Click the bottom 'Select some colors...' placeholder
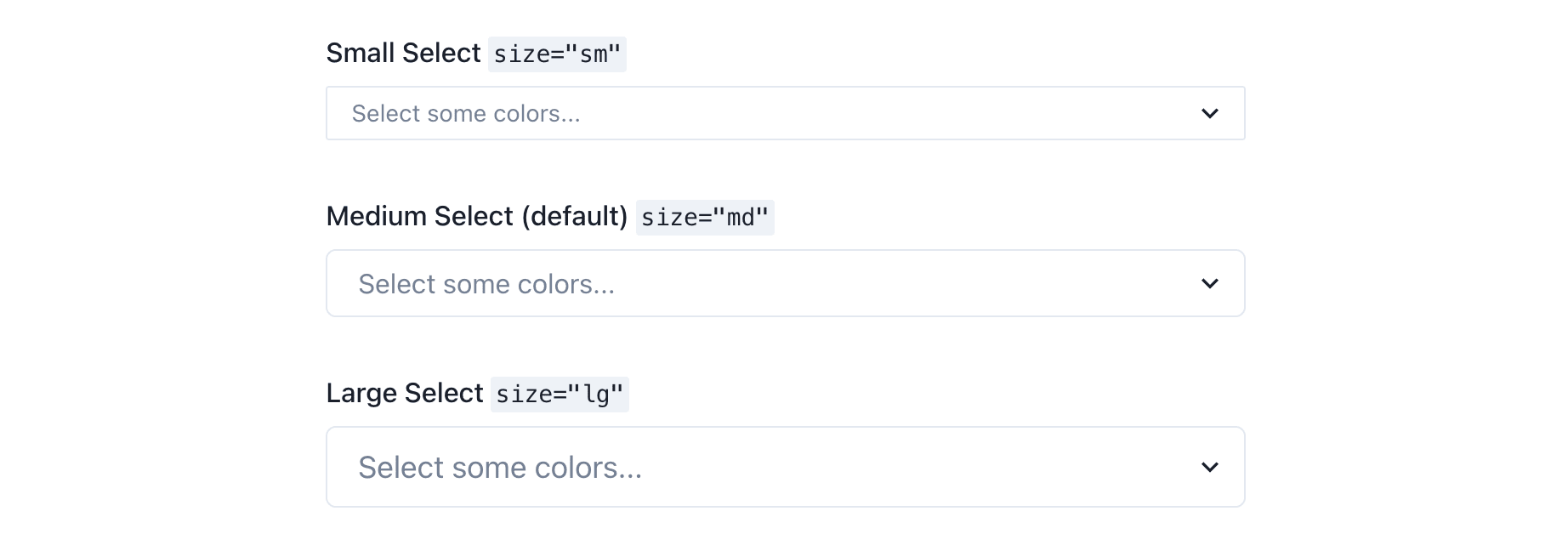This screenshot has width=1568, height=551. click(x=499, y=467)
